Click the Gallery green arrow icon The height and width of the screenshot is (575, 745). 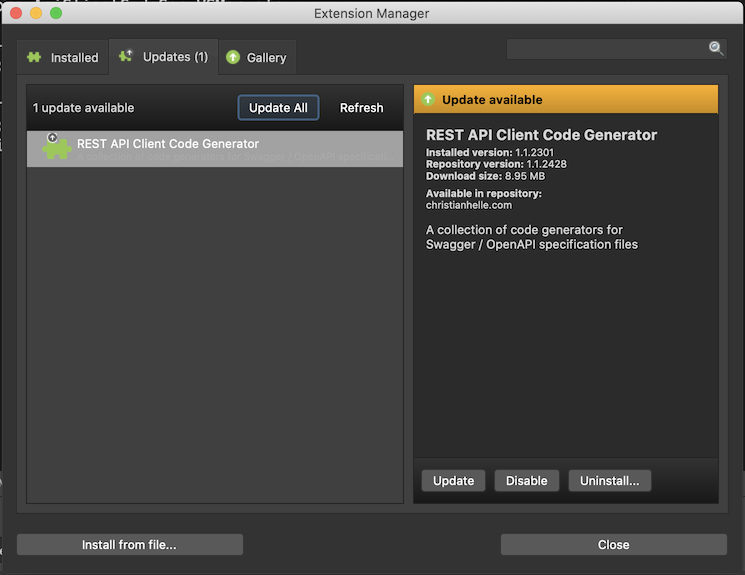click(x=233, y=58)
